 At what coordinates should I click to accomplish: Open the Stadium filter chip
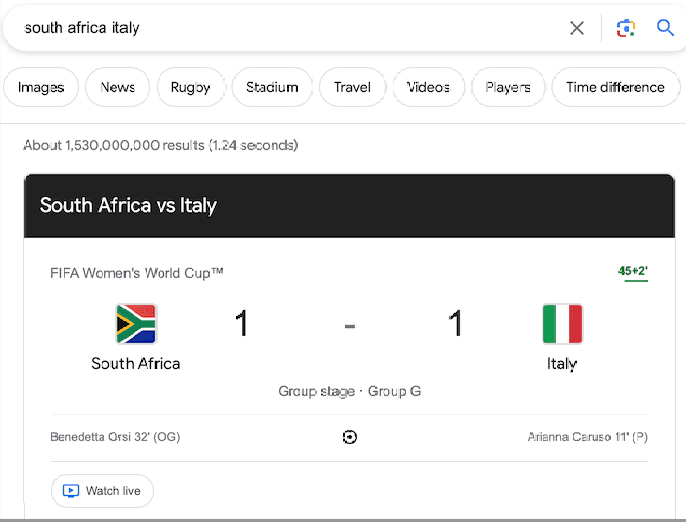click(272, 87)
